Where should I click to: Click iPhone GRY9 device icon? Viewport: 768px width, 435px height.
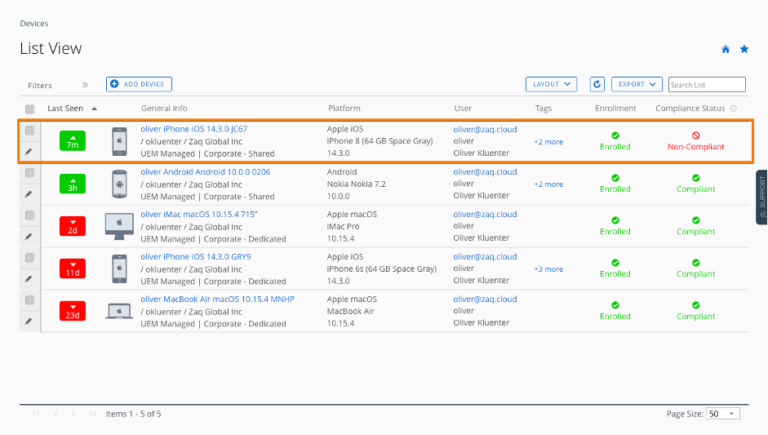point(119,268)
